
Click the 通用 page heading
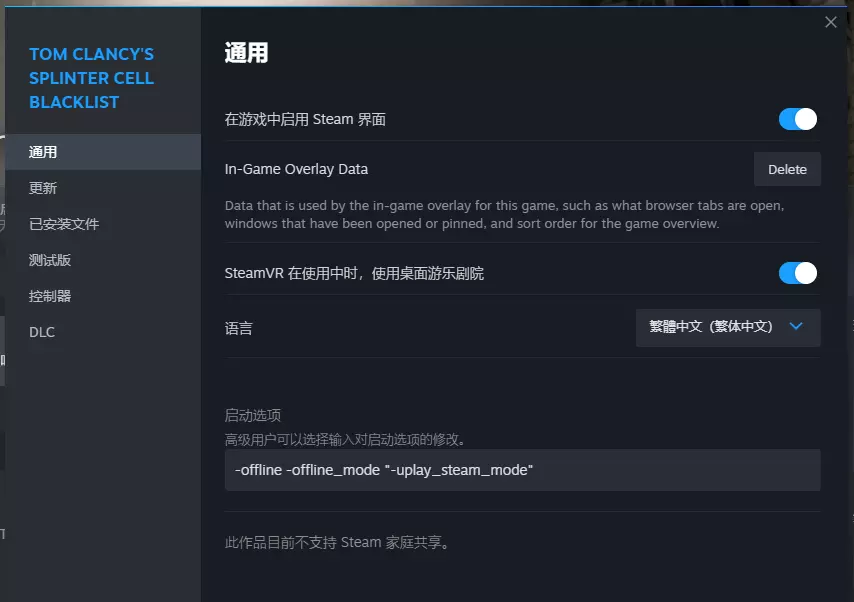[x=246, y=53]
